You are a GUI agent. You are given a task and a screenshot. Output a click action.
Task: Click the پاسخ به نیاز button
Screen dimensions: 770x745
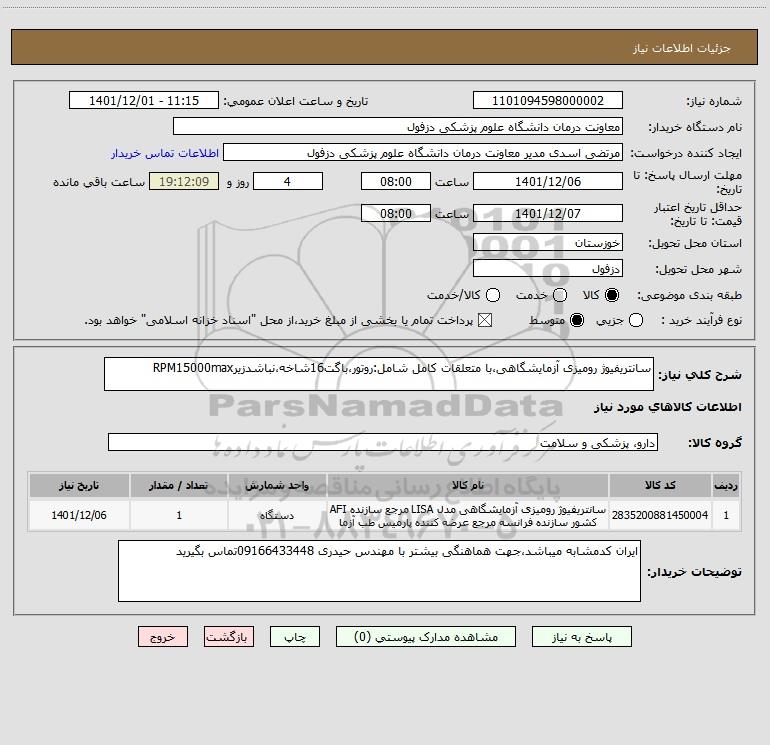coord(582,637)
